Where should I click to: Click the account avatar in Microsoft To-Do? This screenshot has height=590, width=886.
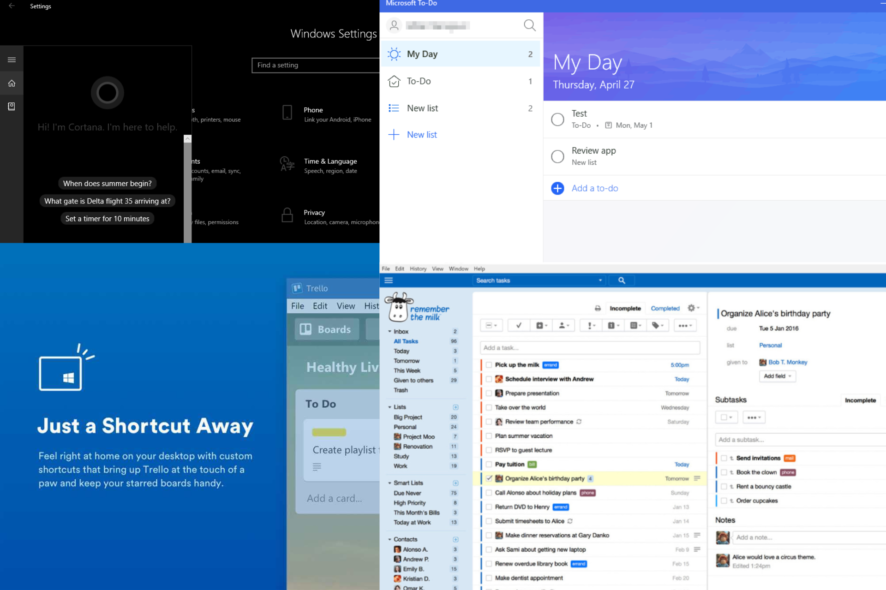(394, 25)
